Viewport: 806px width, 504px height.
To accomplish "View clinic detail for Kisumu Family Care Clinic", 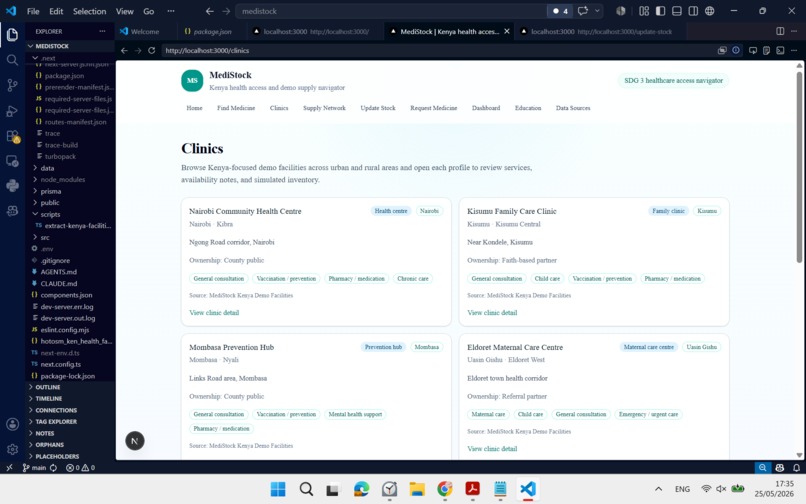I will coord(492,313).
